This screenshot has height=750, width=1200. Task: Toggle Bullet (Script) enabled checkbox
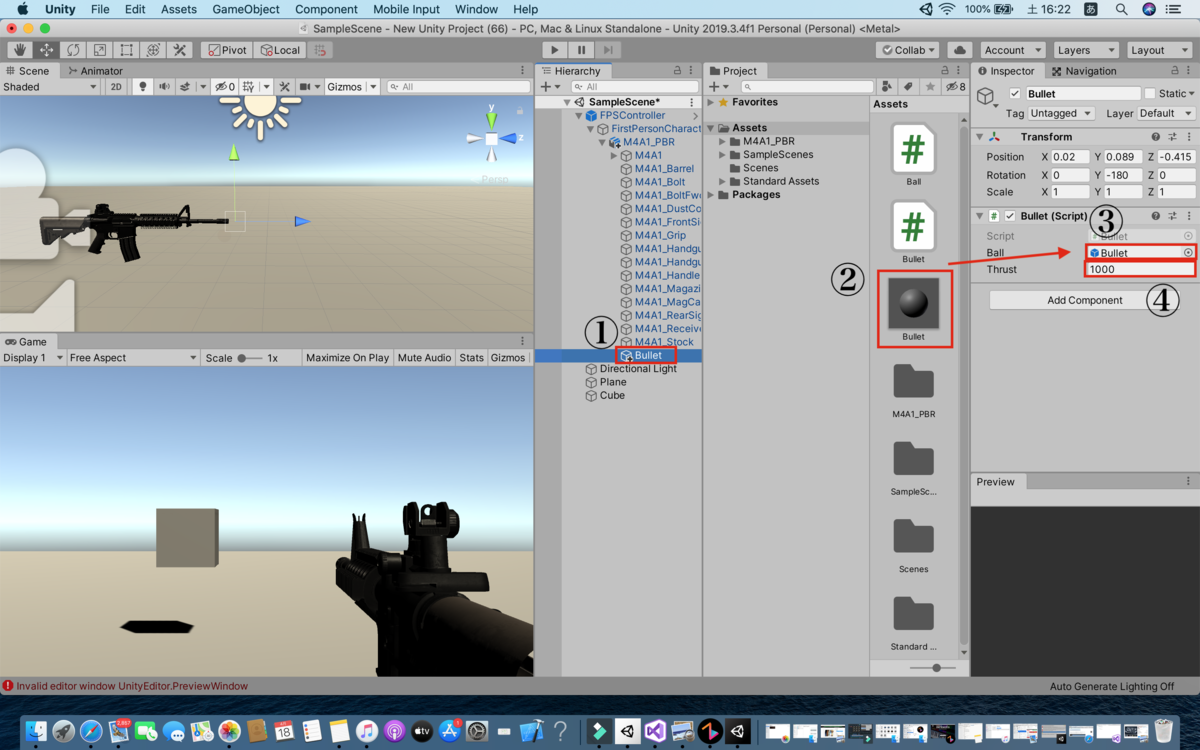(x=1010, y=216)
